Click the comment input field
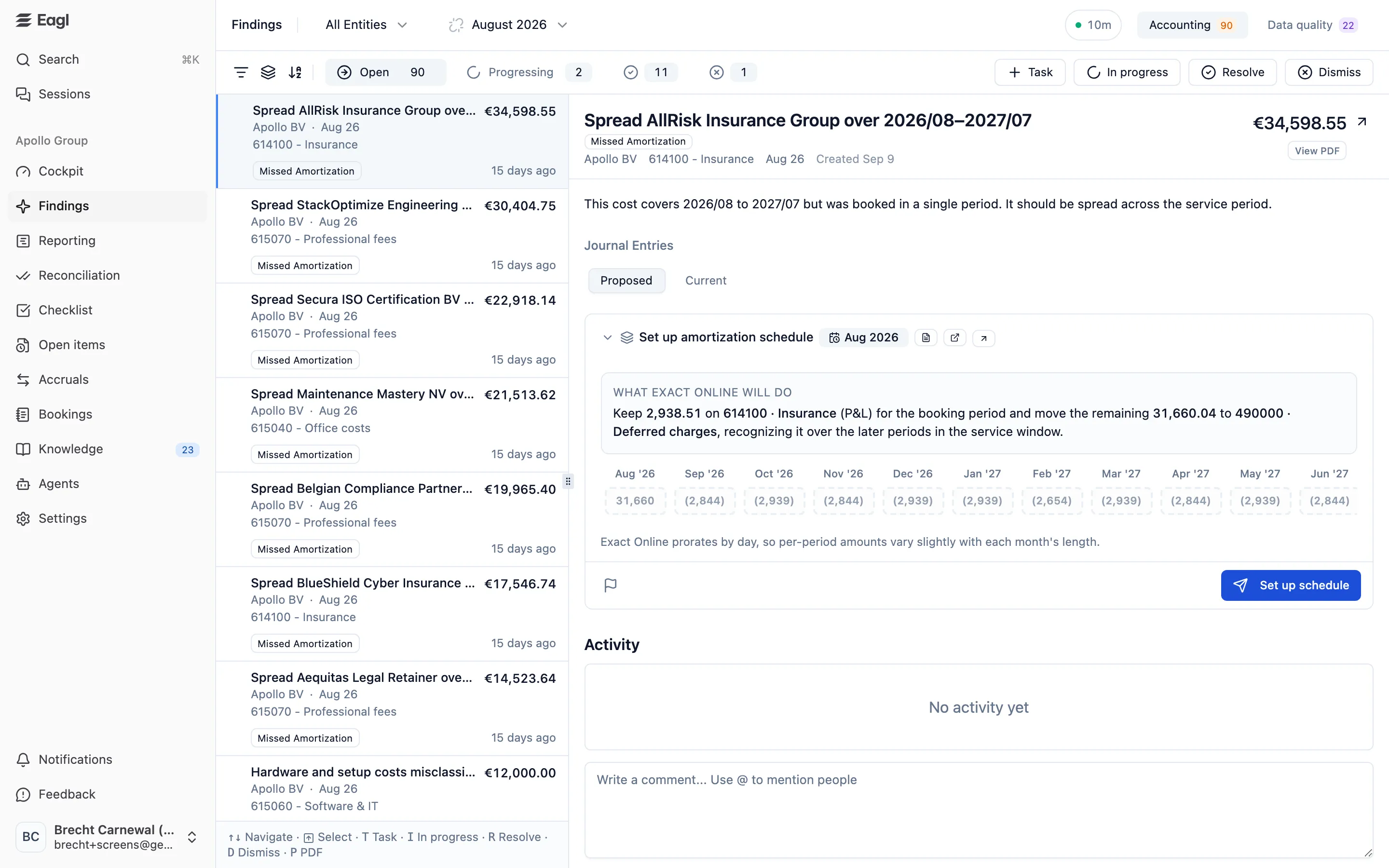This screenshot has height=868, width=1389. [979, 810]
